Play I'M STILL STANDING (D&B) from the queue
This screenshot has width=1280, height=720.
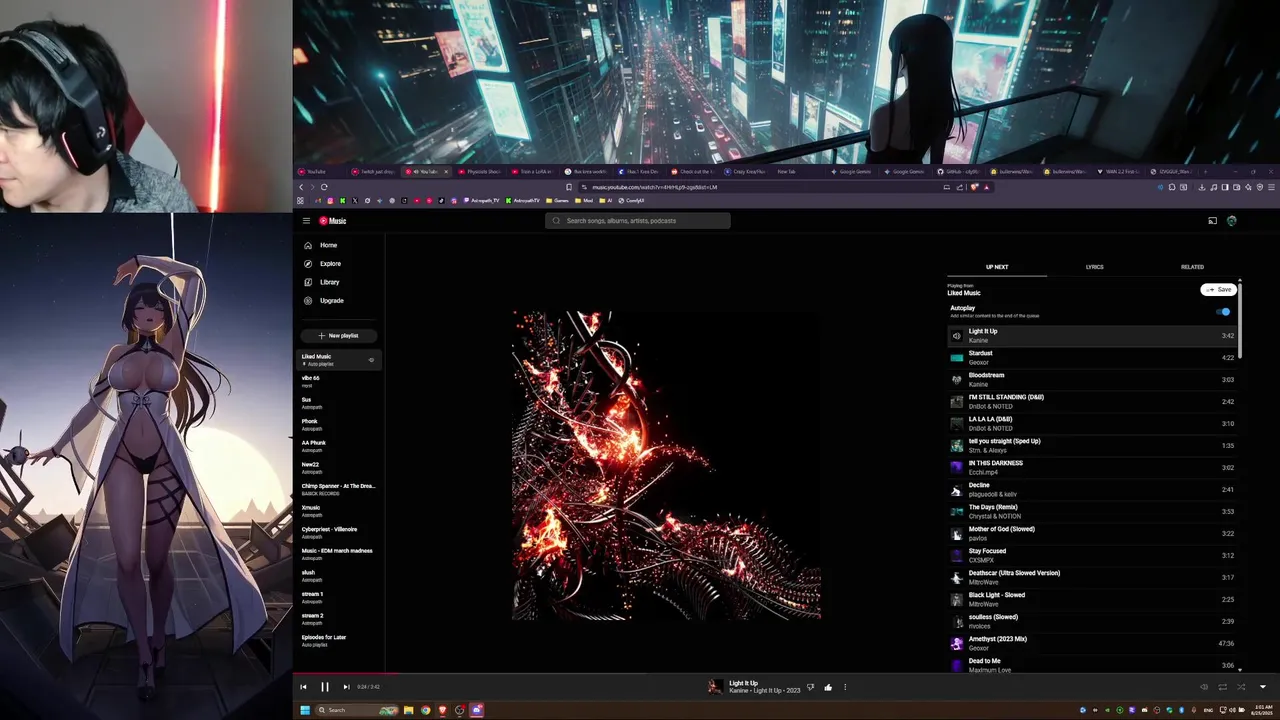point(1093,402)
